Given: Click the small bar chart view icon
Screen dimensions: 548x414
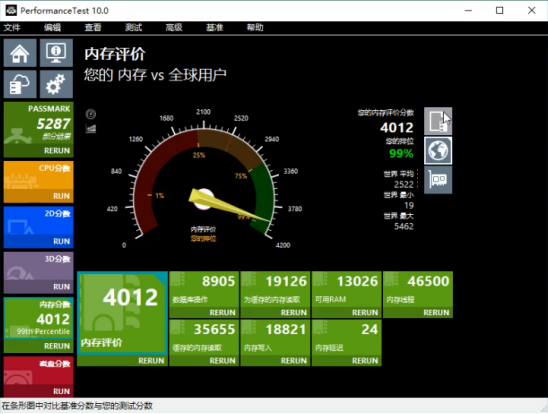Looking at the screenshot, I should [x=91, y=128].
